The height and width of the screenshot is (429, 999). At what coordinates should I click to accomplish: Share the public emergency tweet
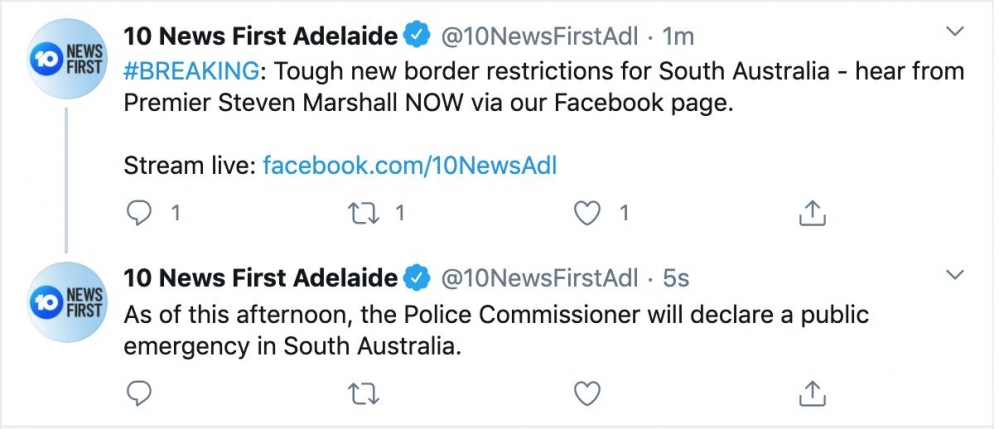(x=813, y=394)
